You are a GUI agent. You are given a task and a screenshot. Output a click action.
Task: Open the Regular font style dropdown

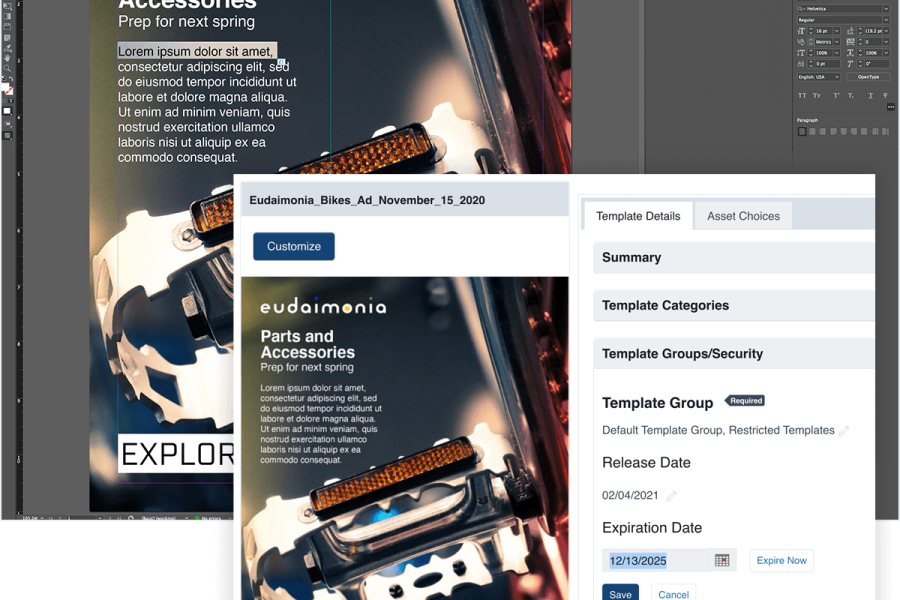[x=842, y=19]
